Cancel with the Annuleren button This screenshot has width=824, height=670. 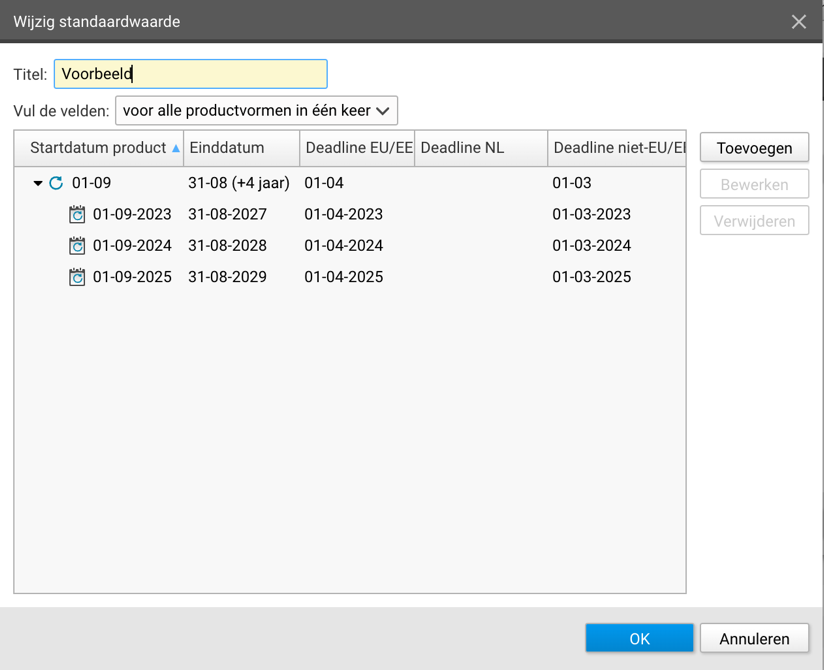pos(754,638)
